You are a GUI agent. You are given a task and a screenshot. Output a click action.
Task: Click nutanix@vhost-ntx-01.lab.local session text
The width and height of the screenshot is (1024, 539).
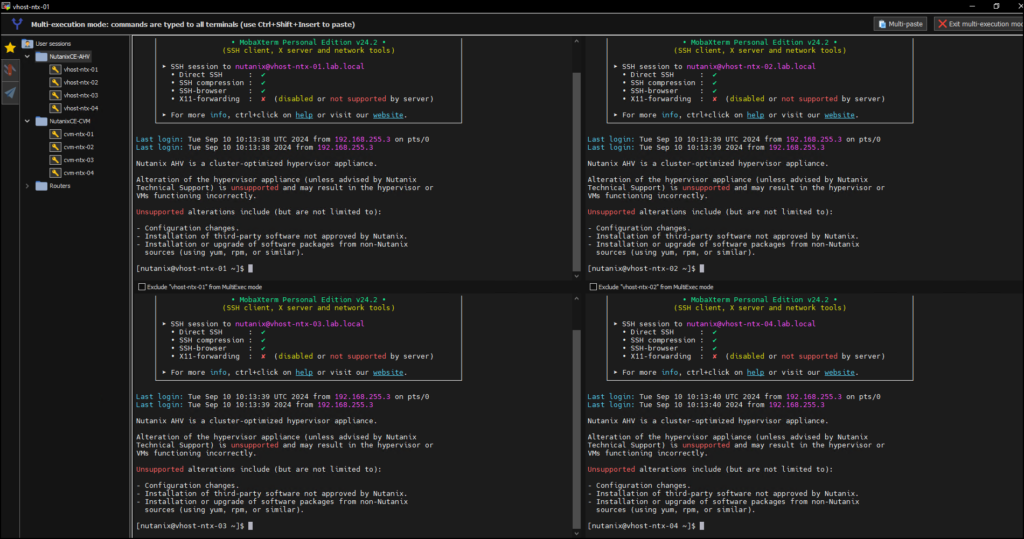click(300, 67)
